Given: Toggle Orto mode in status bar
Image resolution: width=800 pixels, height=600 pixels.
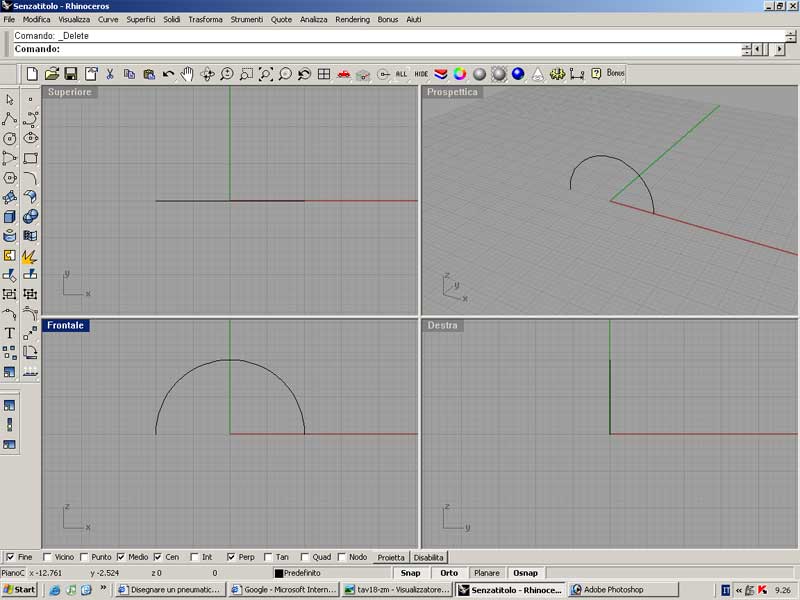Looking at the screenshot, I should [449, 573].
